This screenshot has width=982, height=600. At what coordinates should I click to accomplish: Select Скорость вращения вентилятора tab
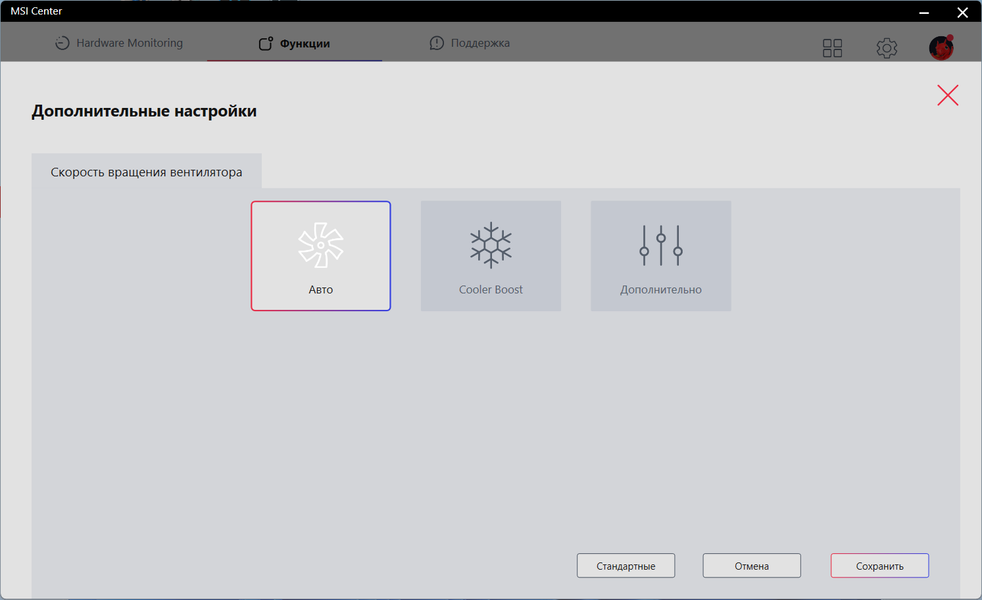[147, 171]
